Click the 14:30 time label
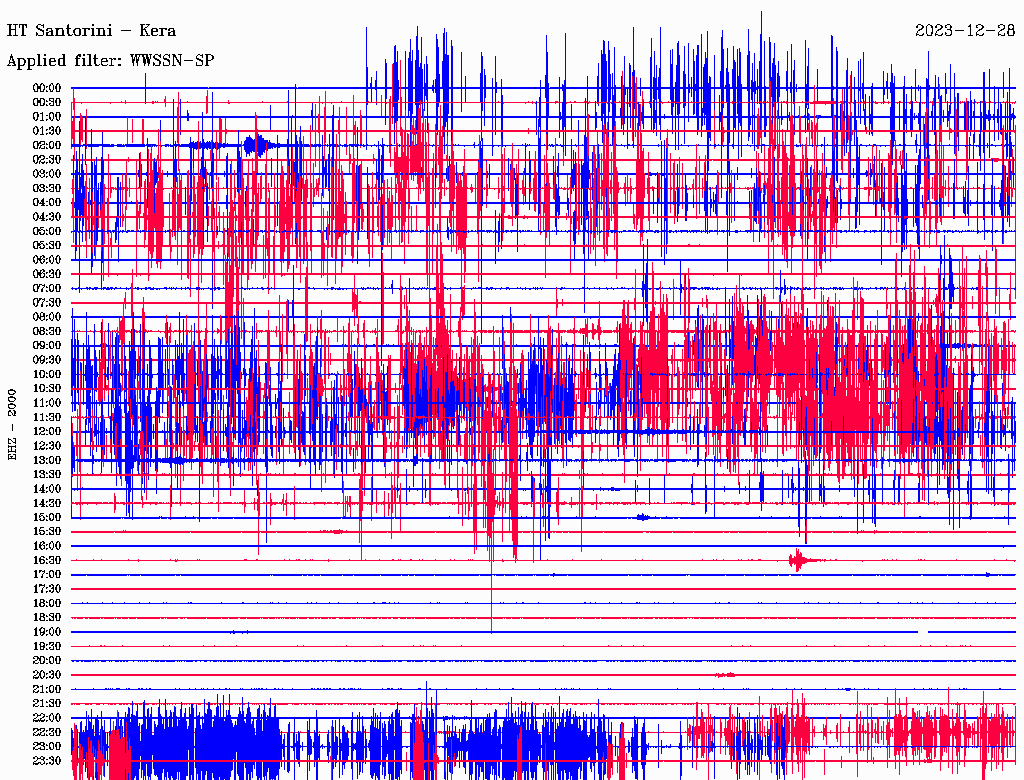Viewport: 1024px width, 780px height. [x=47, y=504]
